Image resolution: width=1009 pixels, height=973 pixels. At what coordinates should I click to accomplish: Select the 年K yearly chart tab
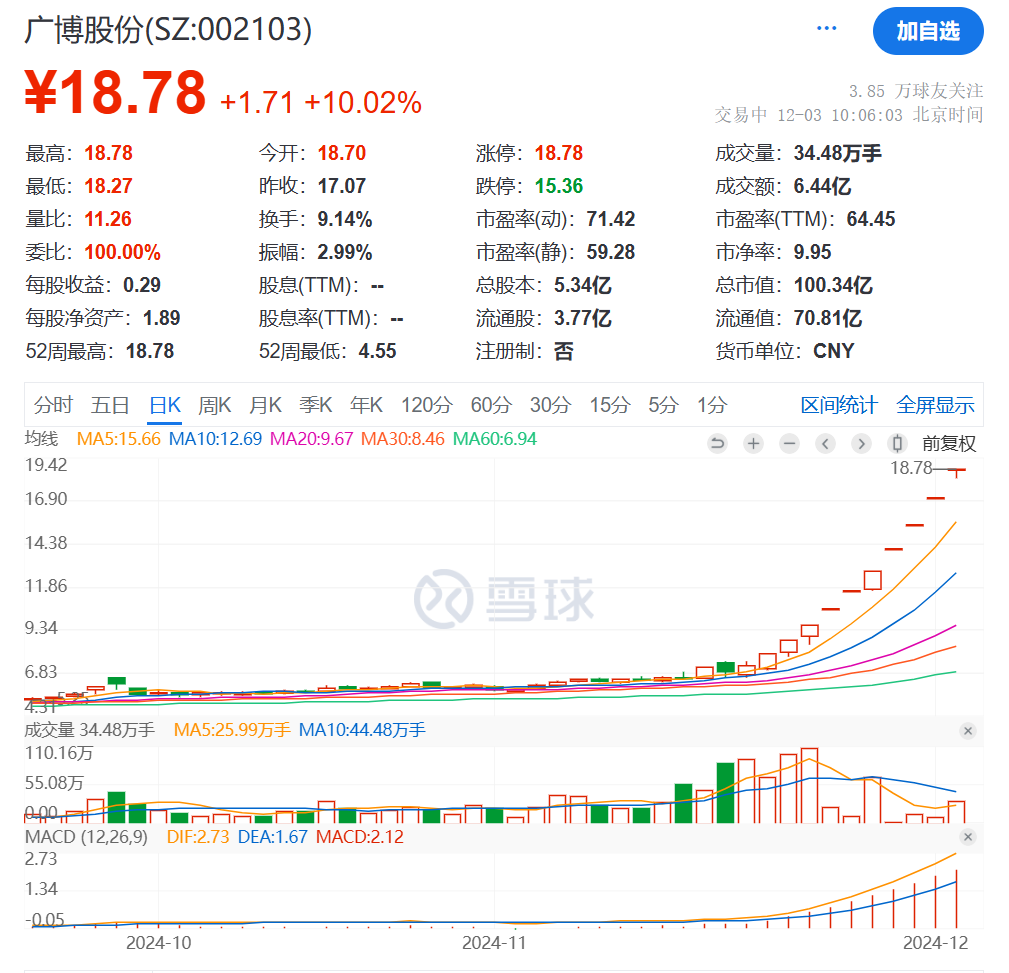366,405
